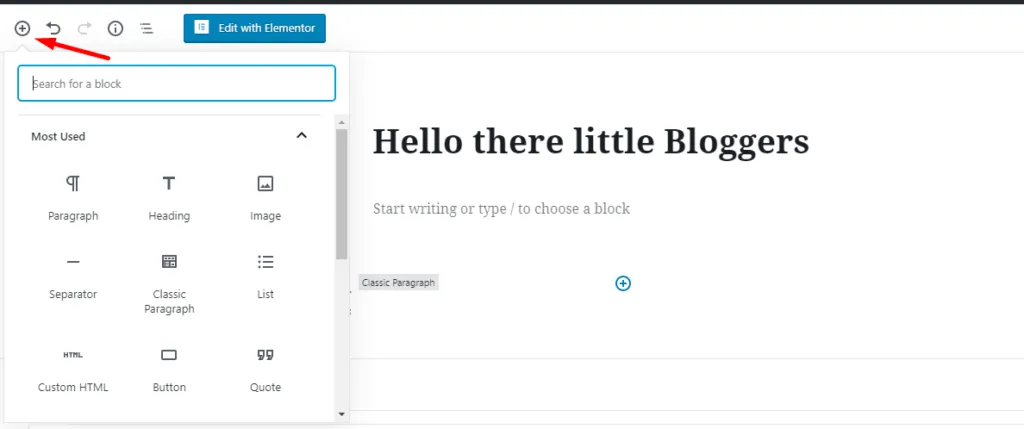Click the Undo arrow icon
Viewport: 1024px width, 429px height.
(53, 28)
